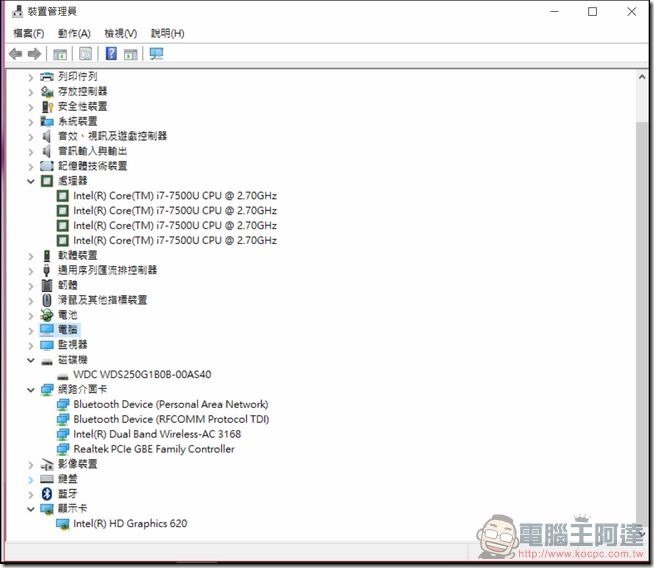Image resolution: width=654 pixels, height=568 pixels.
Task: Open the 說明(H) Help menu
Action: click(168, 33)
